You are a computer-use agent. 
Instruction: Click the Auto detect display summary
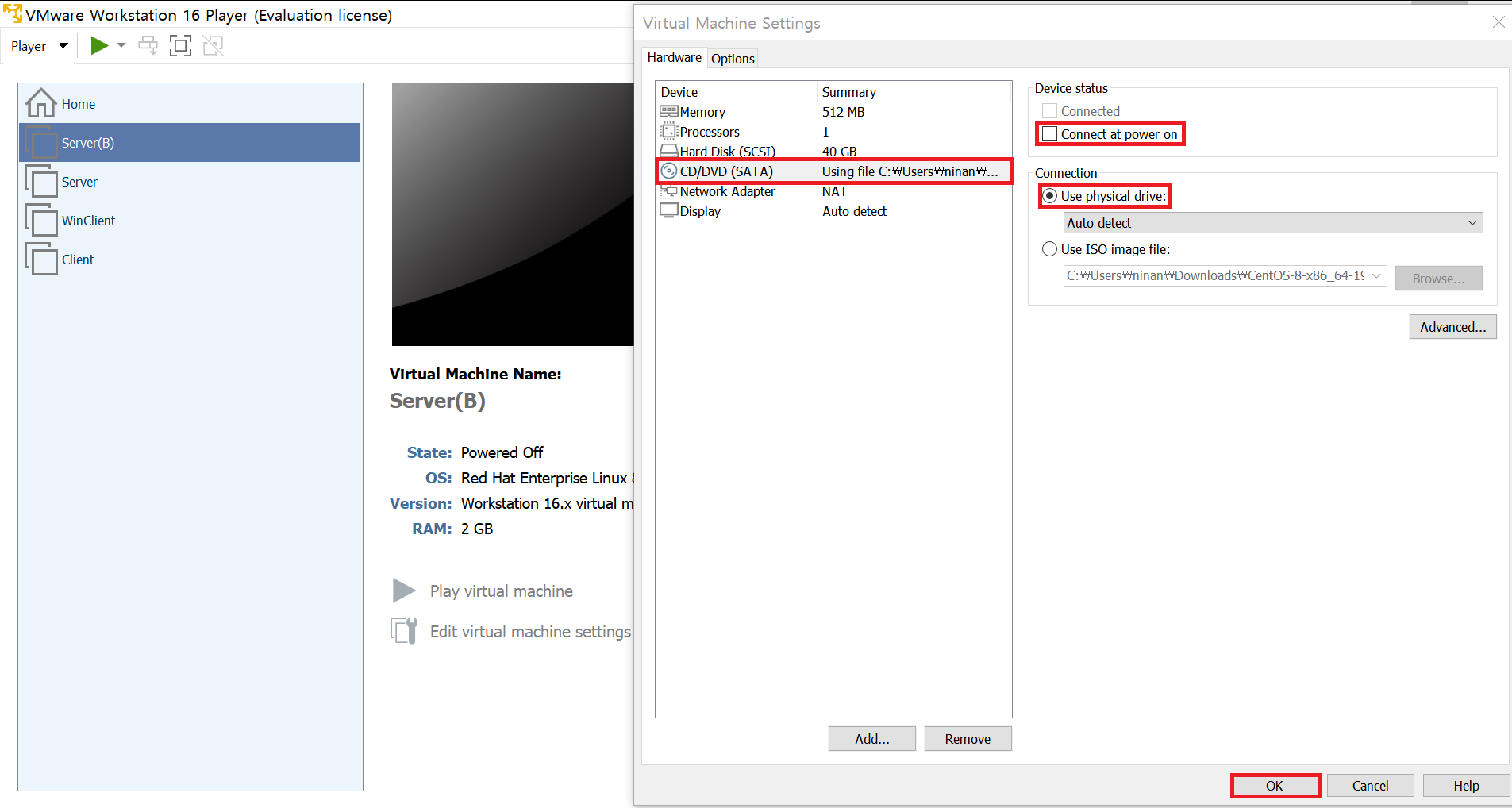coord(854,211)
